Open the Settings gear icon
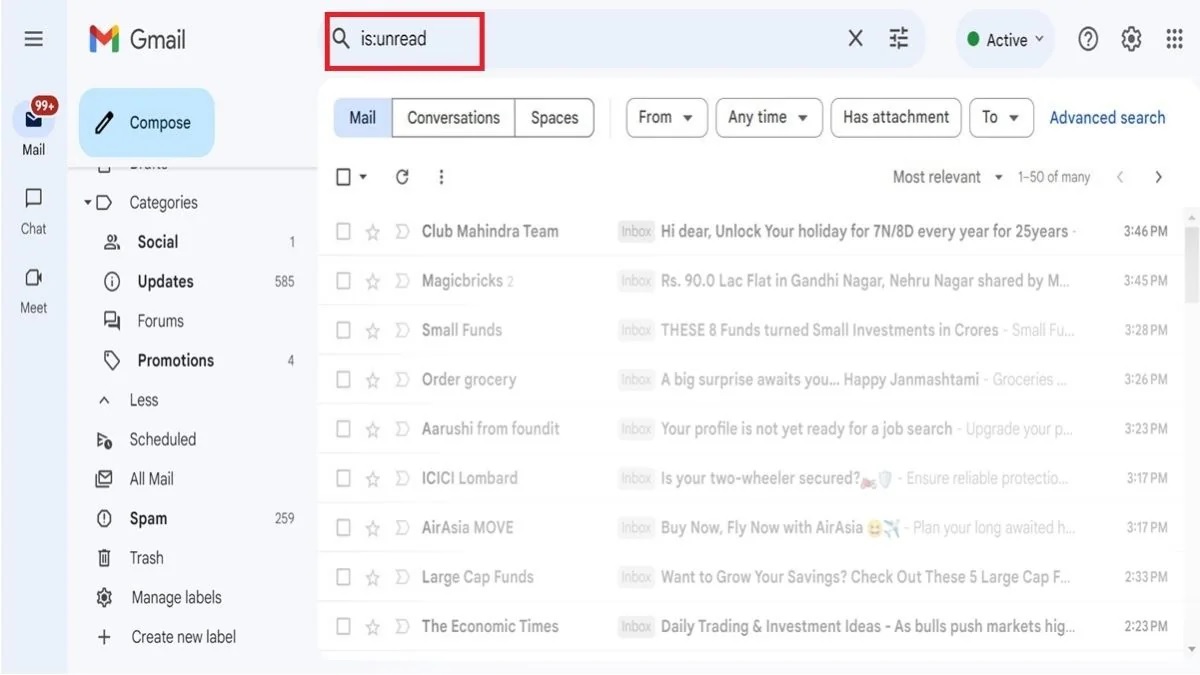Screen dimensions: 1200x675 point(1131,39)
